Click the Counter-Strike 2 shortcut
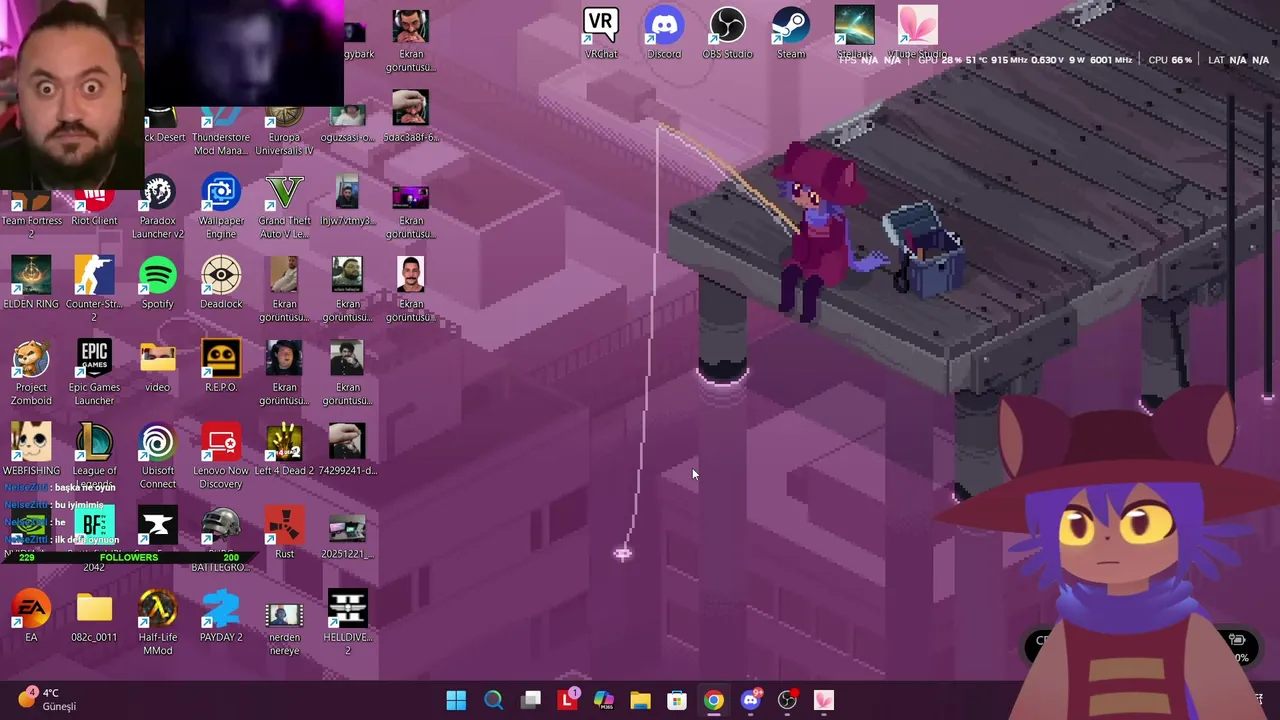The width and height of the screenshot is (1280, 720). pos(94,290)
